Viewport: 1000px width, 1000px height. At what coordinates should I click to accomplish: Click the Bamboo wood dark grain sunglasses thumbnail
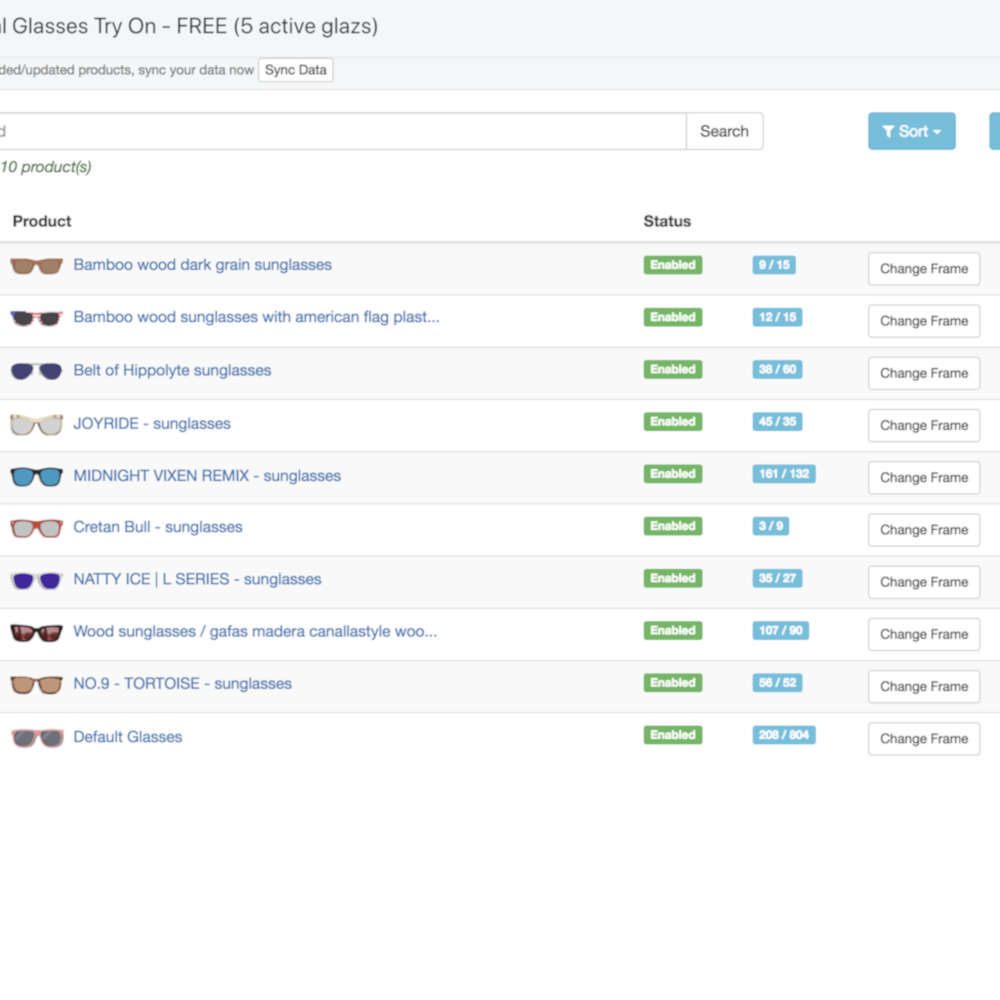pos(36,266)
